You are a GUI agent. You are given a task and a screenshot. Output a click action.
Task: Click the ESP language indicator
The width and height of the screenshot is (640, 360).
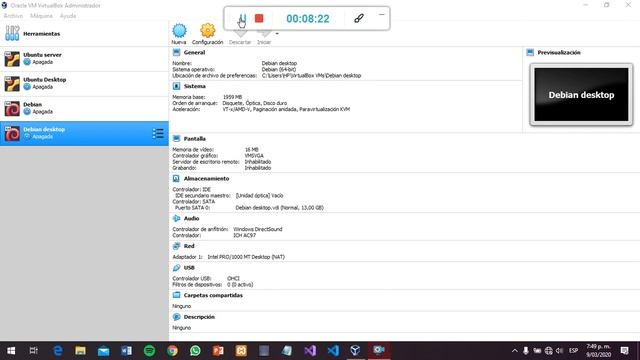point(573,351)
